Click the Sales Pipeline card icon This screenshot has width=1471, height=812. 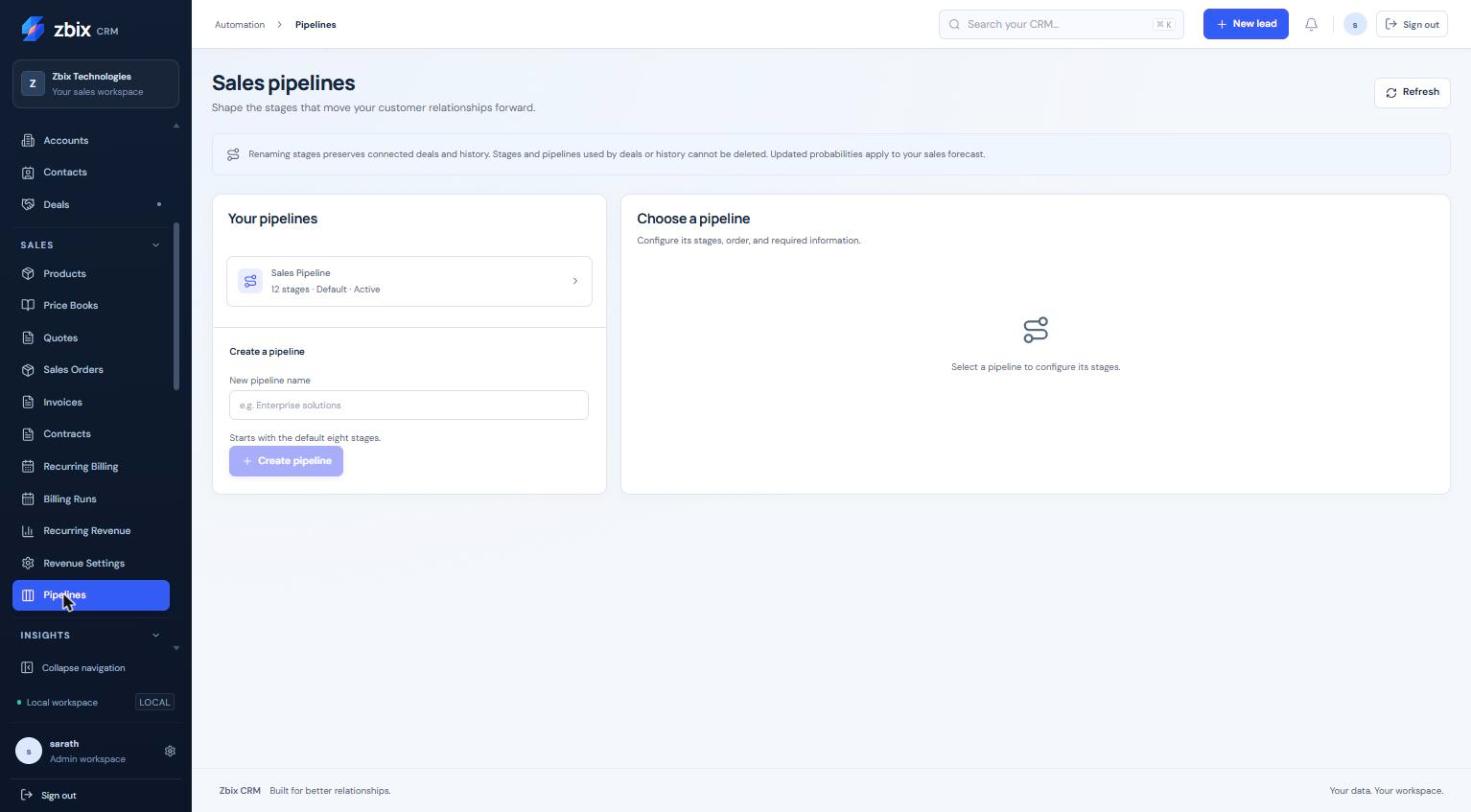pos(250,281)
